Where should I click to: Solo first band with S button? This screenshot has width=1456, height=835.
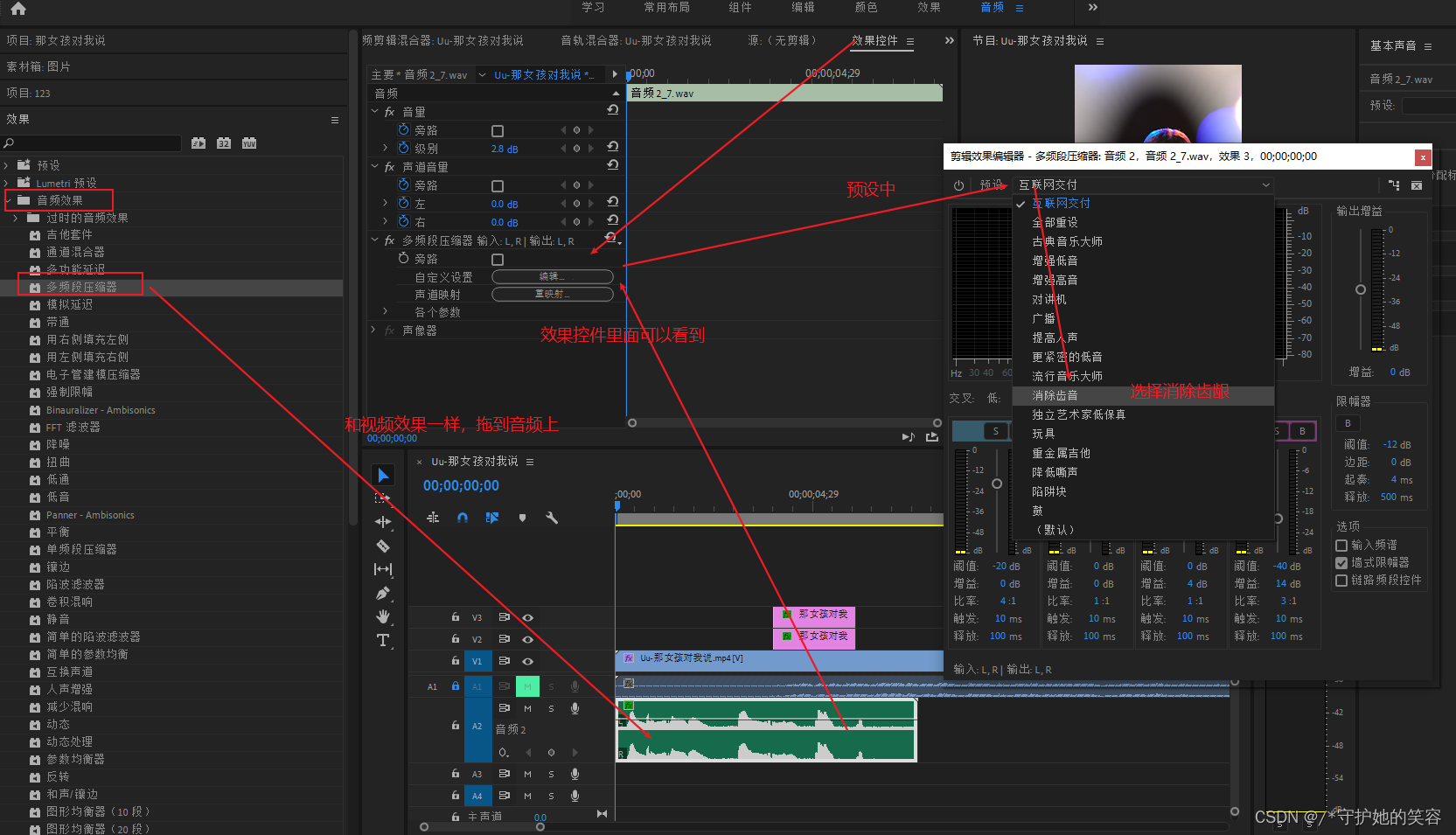point(995,431)
